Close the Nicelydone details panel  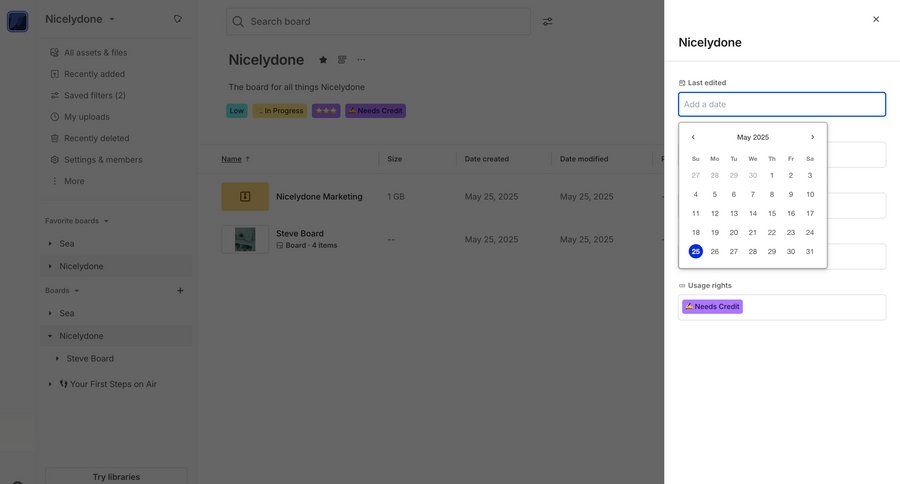click(876, 19)
